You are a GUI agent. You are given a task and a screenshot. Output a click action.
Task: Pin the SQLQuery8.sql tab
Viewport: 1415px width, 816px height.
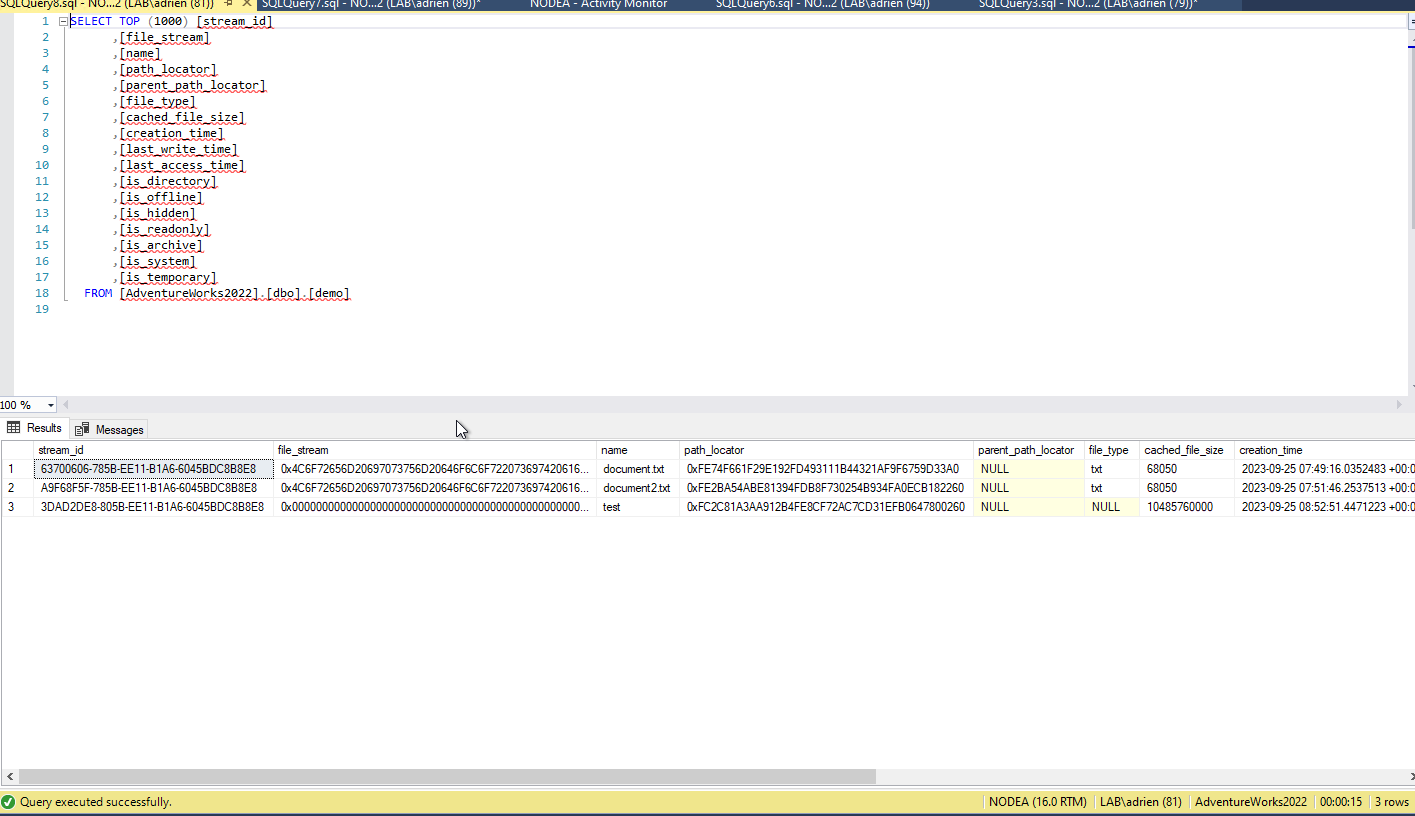[x=229, y=4]
